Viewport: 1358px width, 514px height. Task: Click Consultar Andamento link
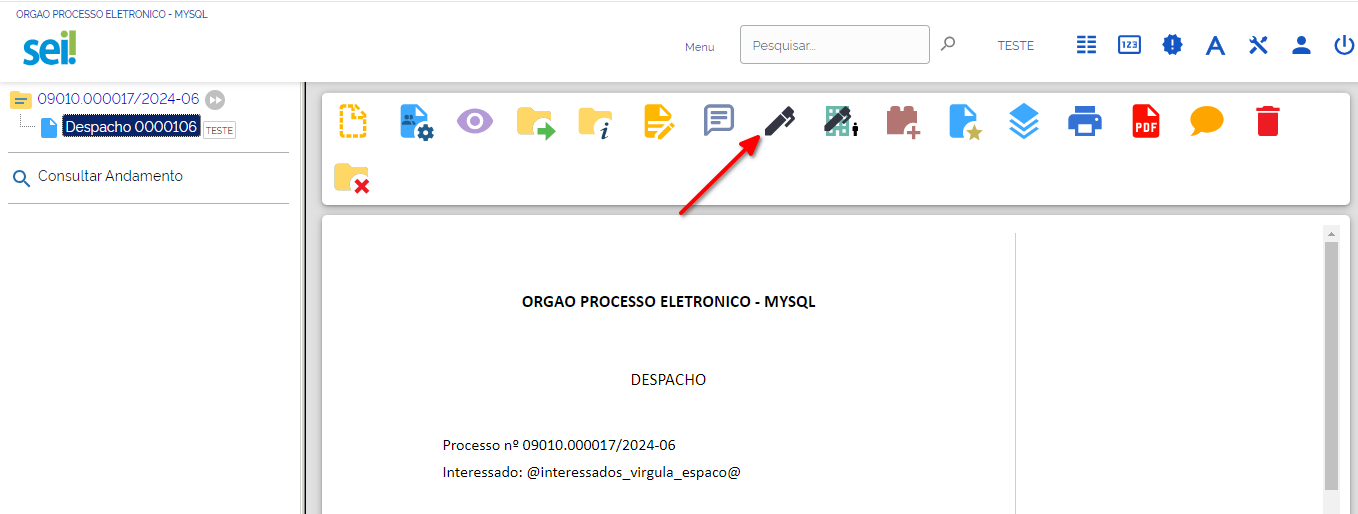pyautogui.click(x=110, y=176)
